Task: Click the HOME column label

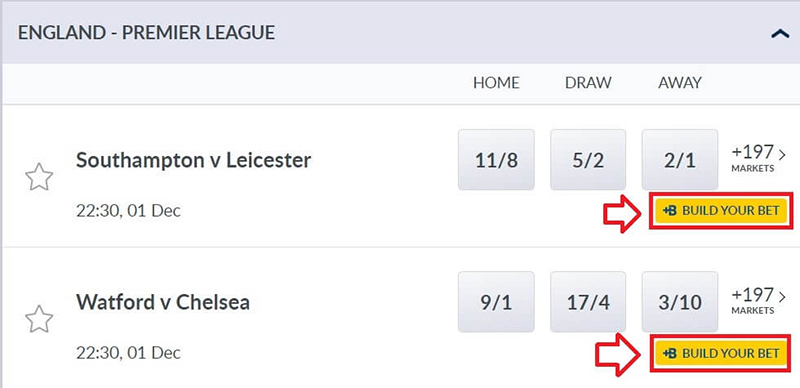Action: pyautogui.click(x=496, y=83)
